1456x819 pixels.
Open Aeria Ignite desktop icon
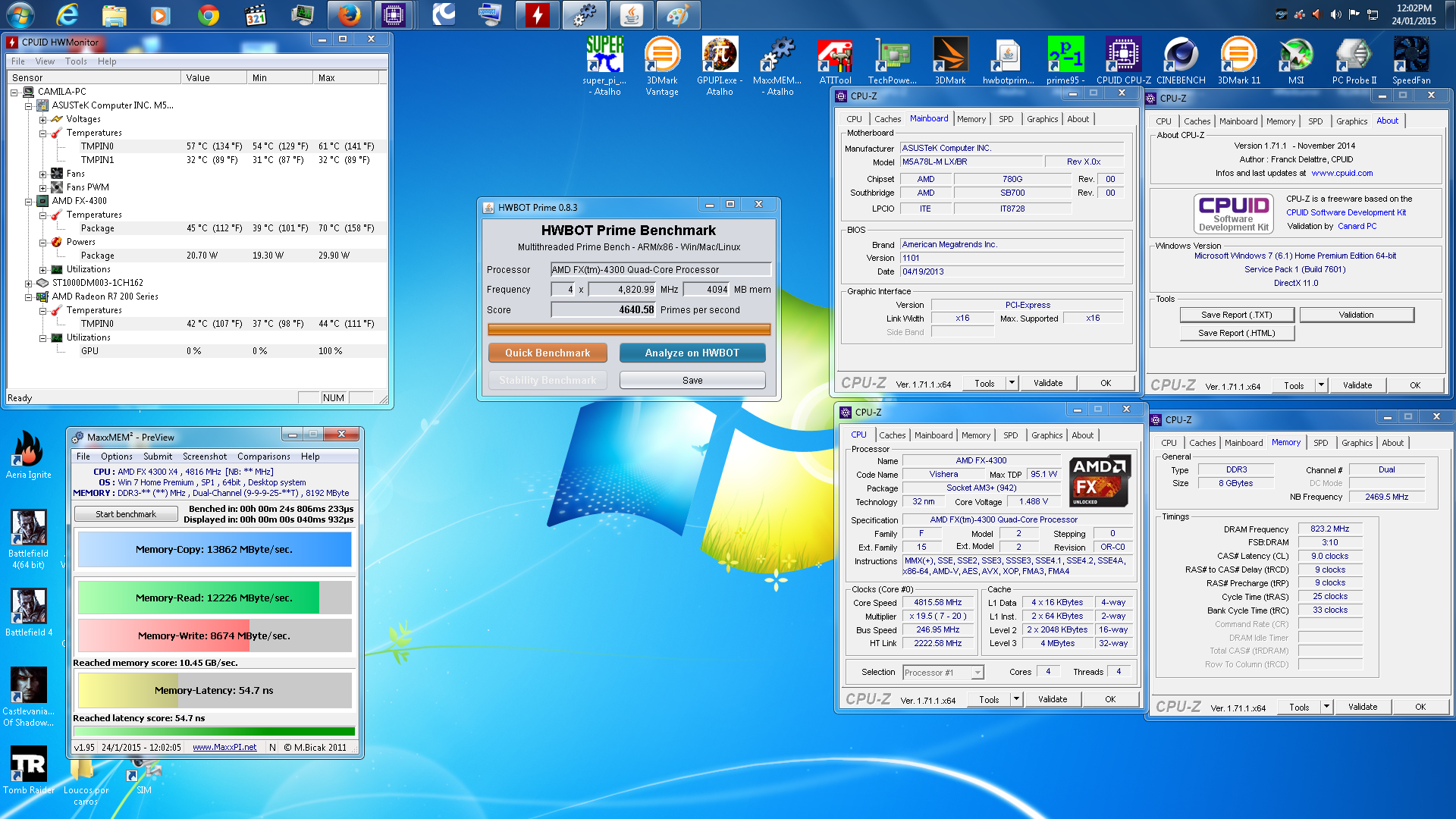click(x=29, y=455)
